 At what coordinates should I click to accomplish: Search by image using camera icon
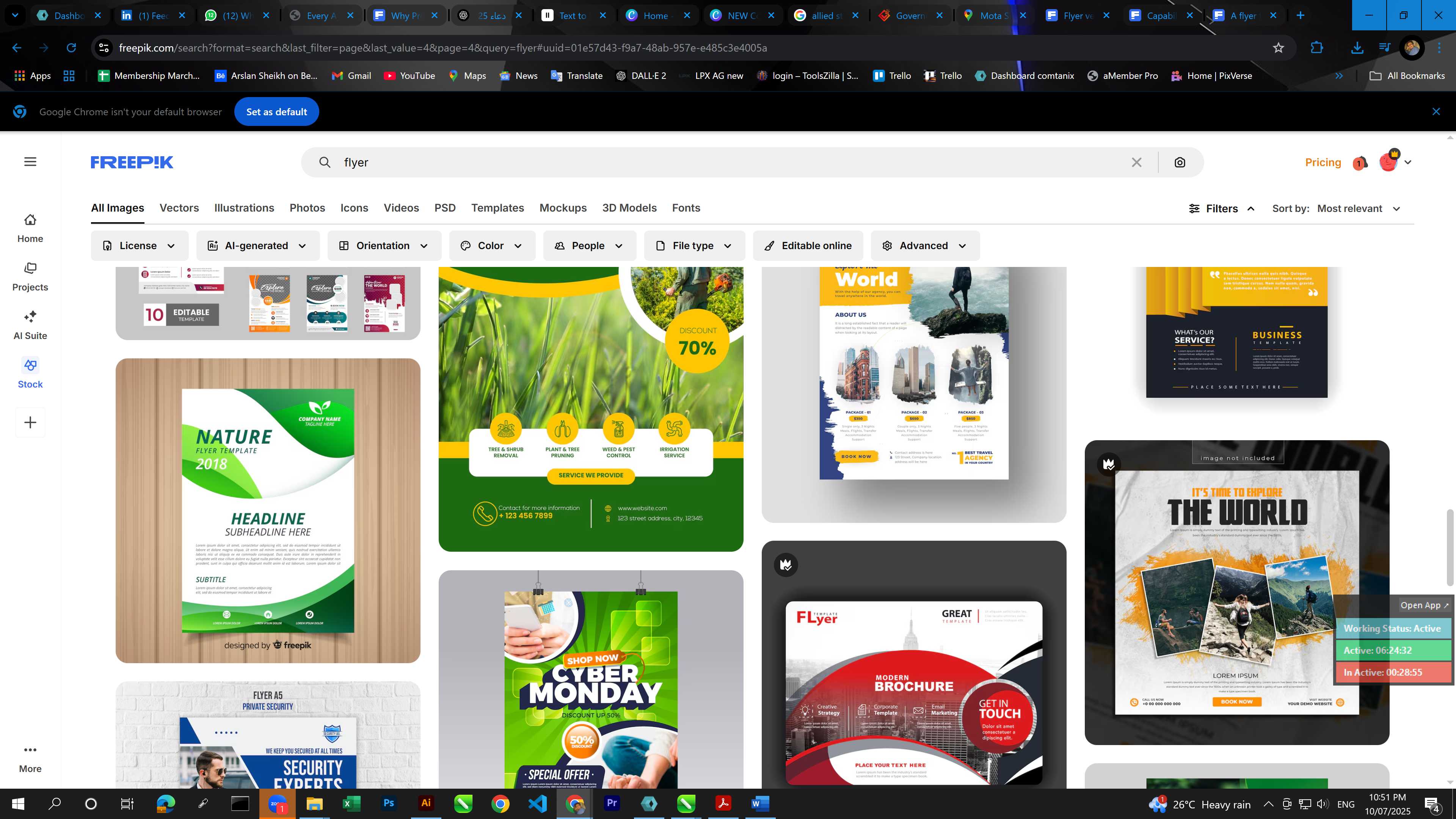1180,162
